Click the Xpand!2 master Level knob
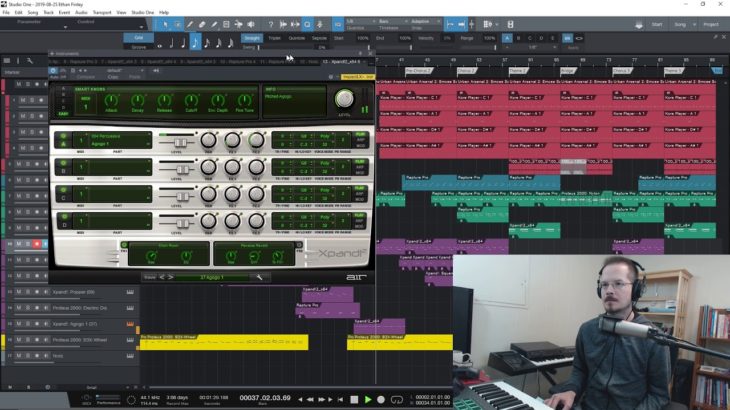Viewport: 730px width, 410px height. tap(345, 99)
